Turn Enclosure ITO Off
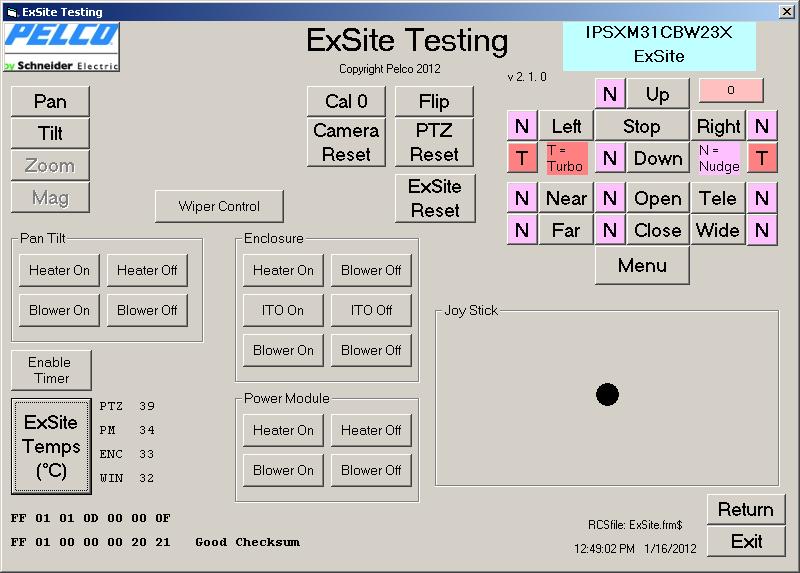Screen dimensions: 800x573 click(371, 310)
